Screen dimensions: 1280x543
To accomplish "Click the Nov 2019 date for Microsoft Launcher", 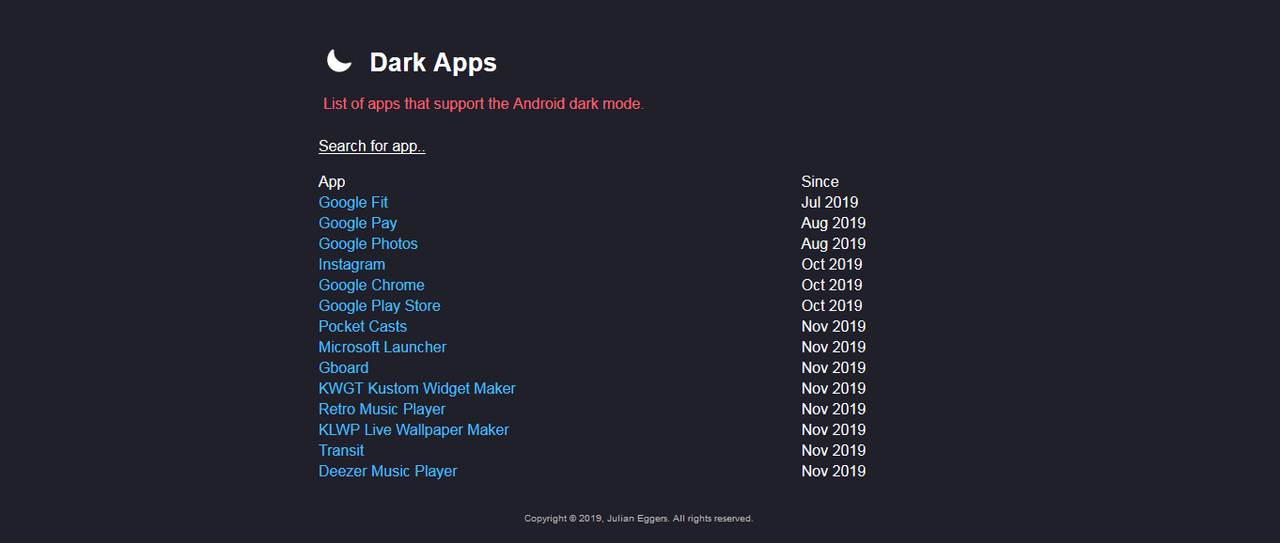I will click(833, 347).
